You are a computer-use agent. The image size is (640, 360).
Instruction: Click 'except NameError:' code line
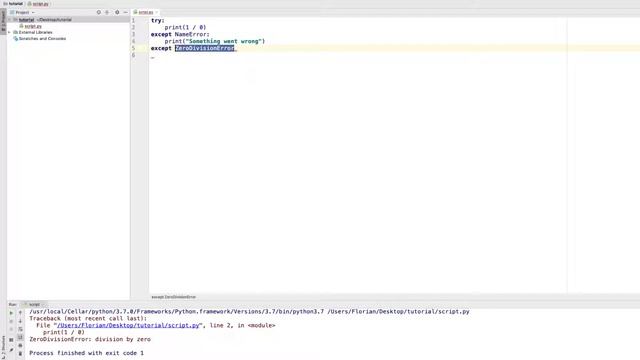coord(180,34)
